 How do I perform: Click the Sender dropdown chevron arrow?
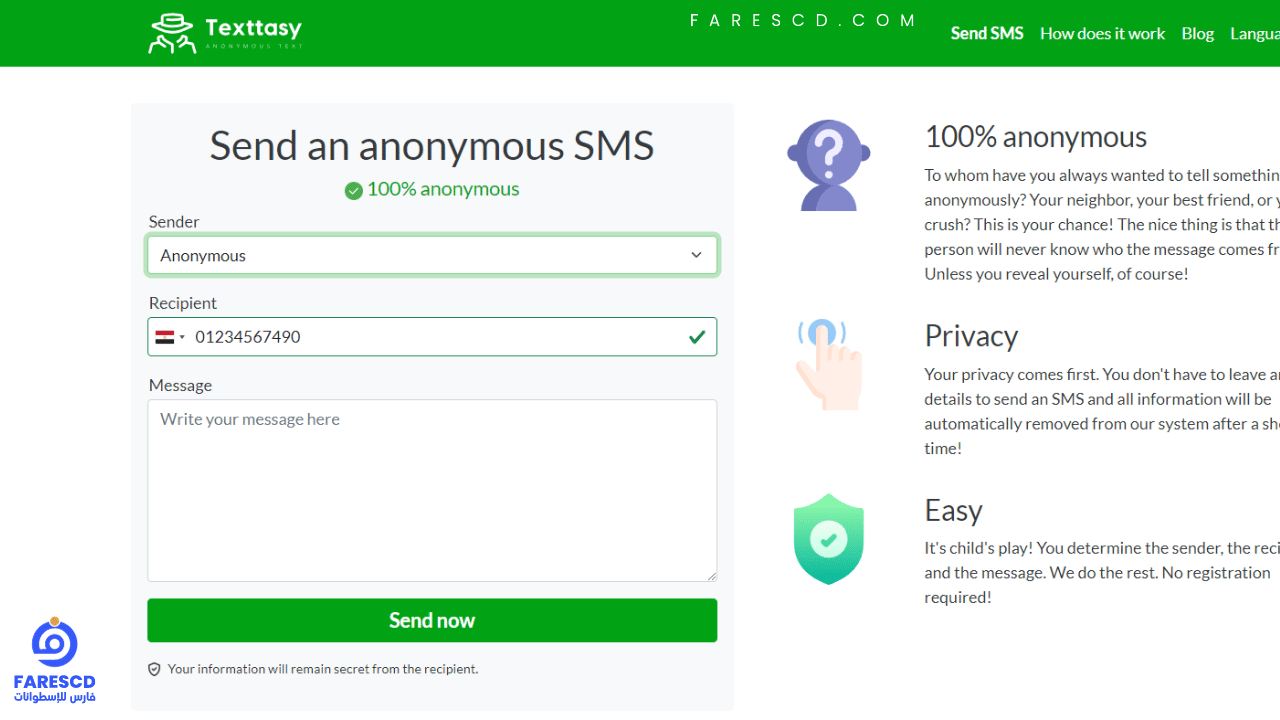pos(696,255)
